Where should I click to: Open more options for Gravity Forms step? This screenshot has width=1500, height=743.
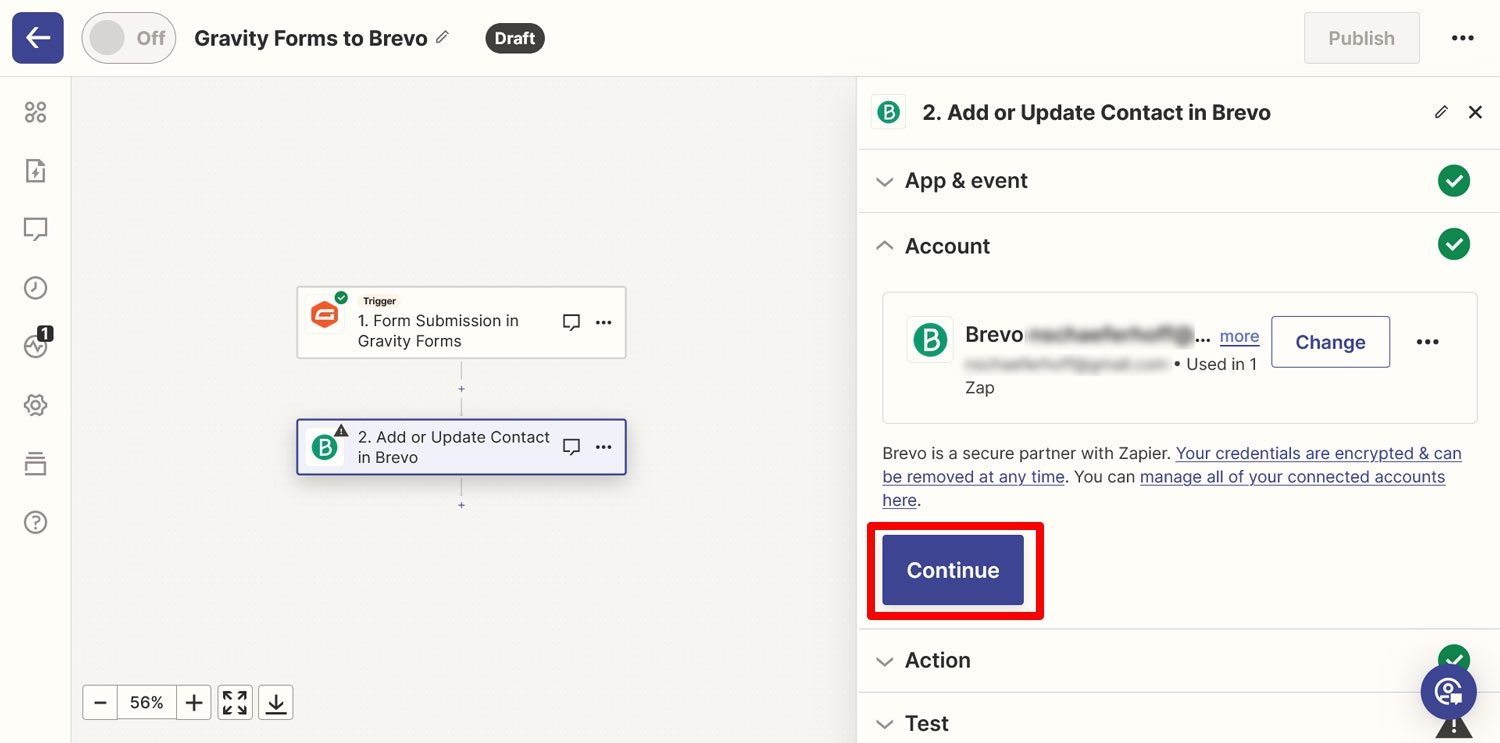603,322
